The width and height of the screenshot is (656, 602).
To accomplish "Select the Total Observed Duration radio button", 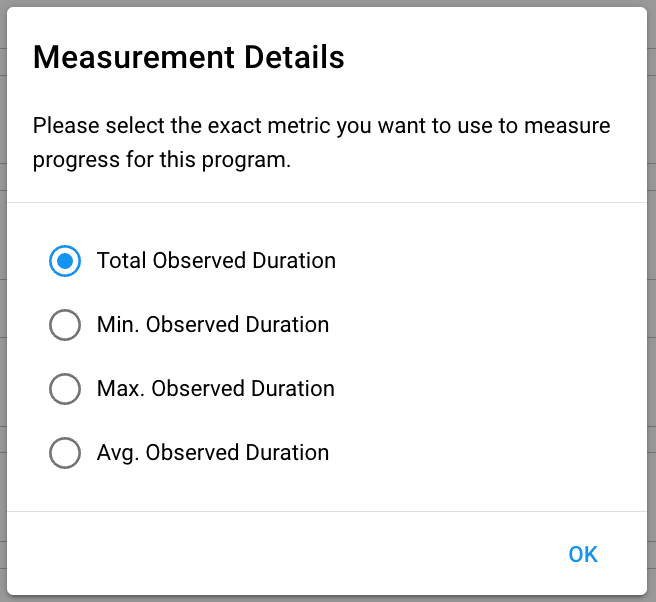I will 65,261.
